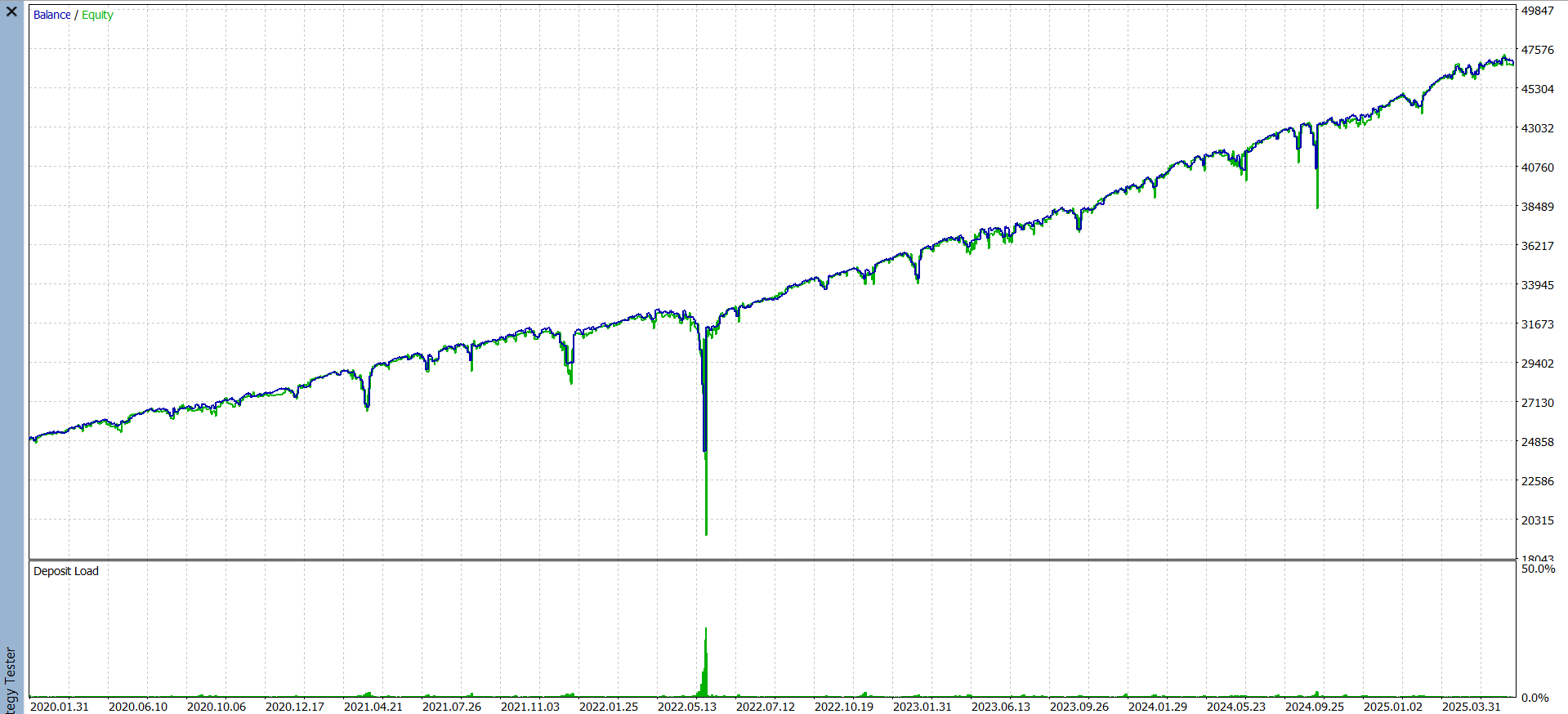Close the Strategy Tester panel with X
1568x714 pixels.
(x=11, y=11)
